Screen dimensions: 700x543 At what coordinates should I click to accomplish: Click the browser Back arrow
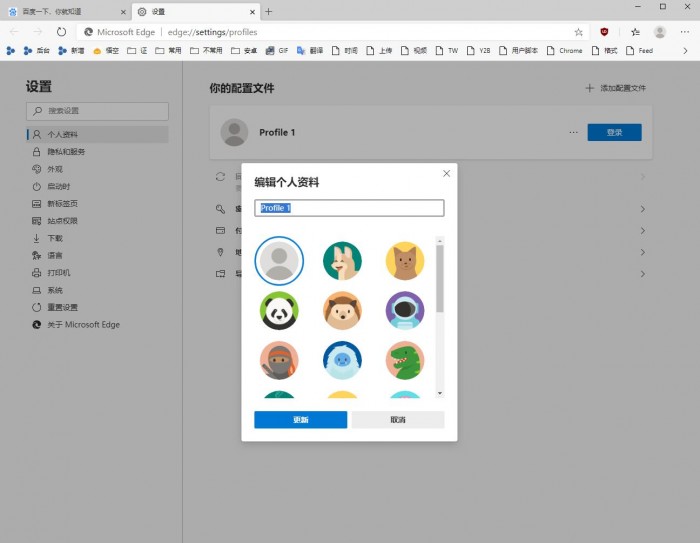pyautogui.click(x=14, y=32)
